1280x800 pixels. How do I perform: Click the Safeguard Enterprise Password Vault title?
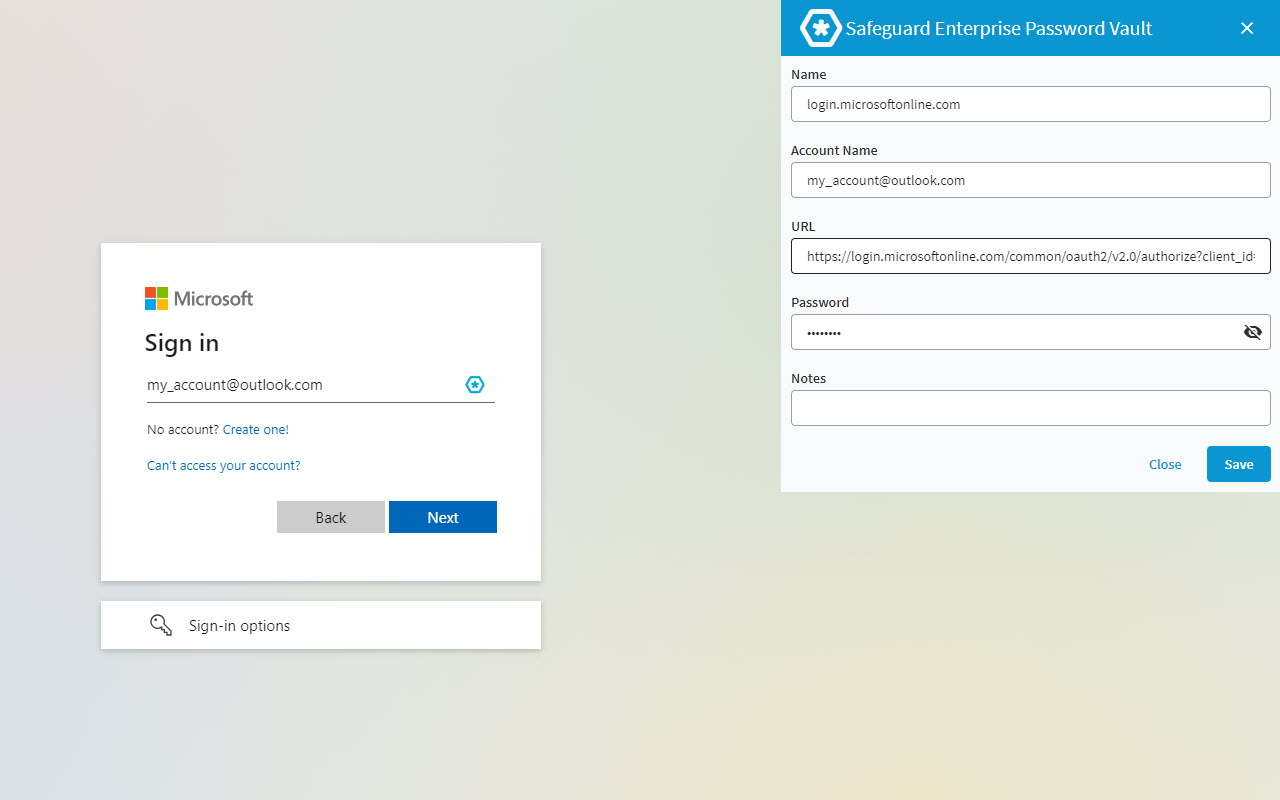pyautogui.click(x=999, y=28)
